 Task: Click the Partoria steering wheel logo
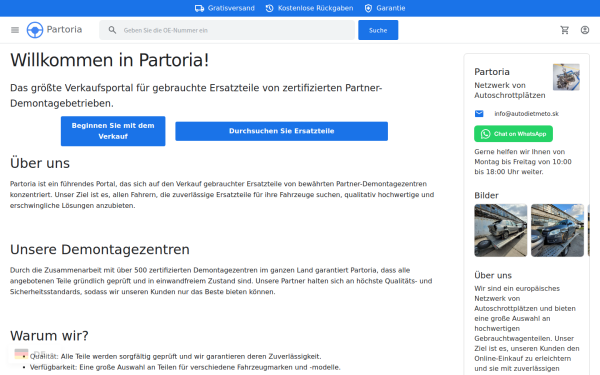pos(35,30)
